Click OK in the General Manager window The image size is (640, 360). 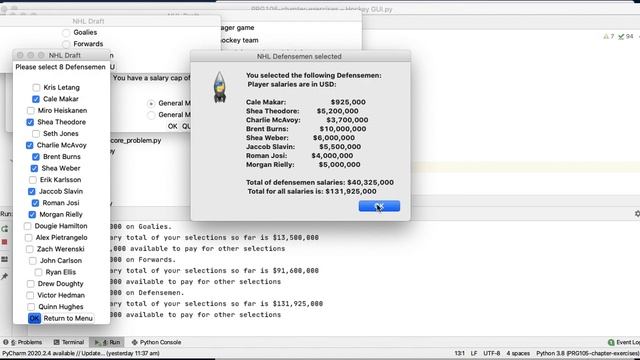tap(173, 127)
